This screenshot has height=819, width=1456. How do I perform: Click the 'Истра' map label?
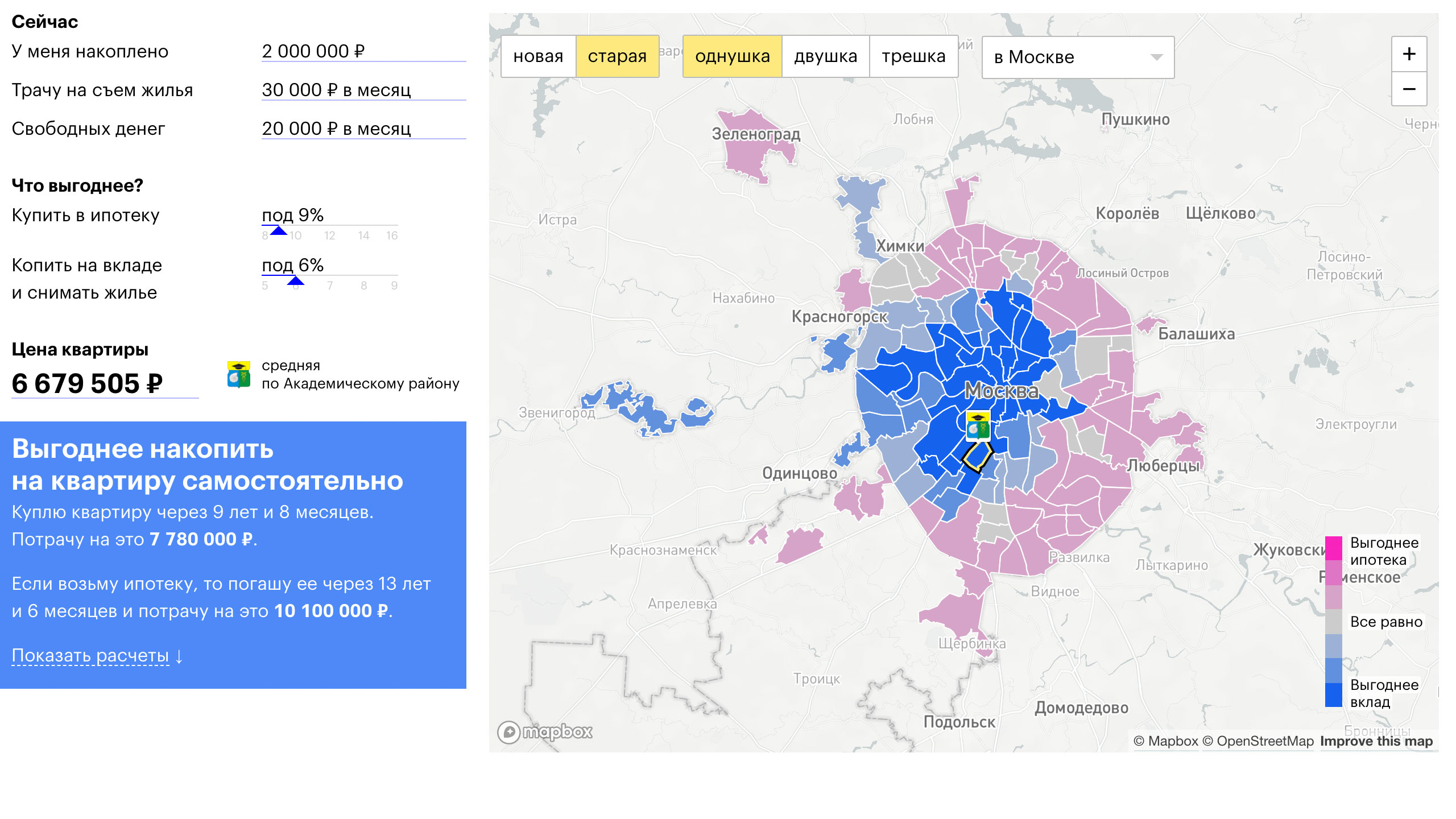click(557, 220)
